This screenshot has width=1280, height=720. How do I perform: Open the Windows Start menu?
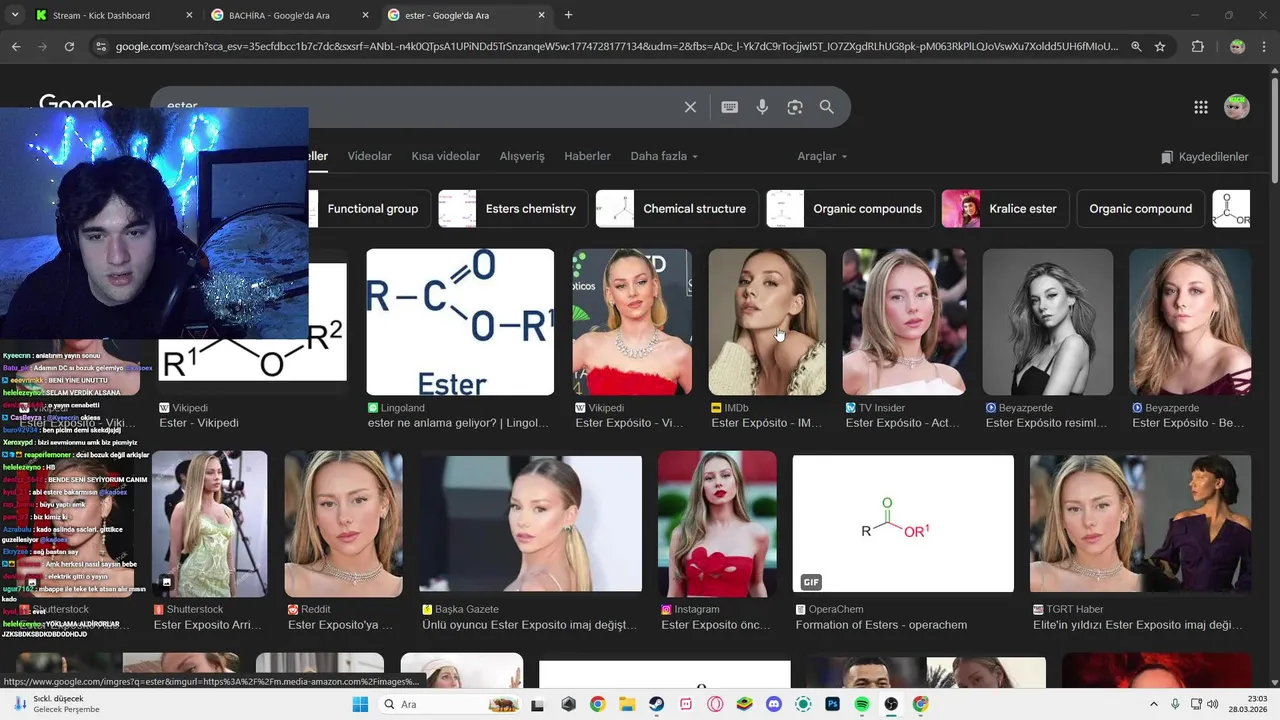coord(360,704)
